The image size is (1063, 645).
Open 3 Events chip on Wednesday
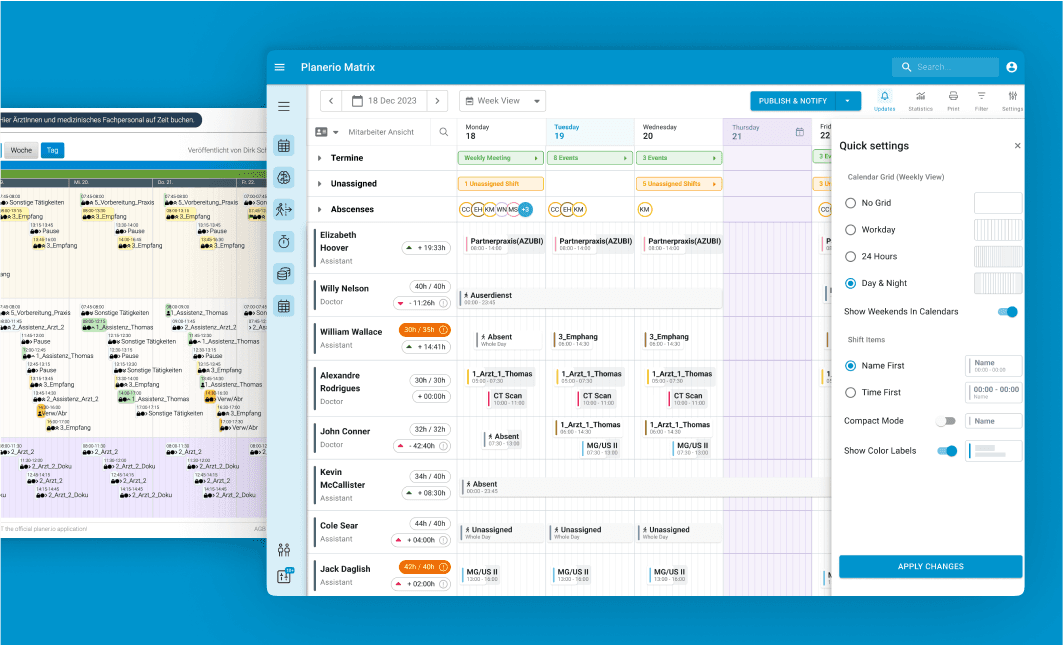[x=679, y=158]
